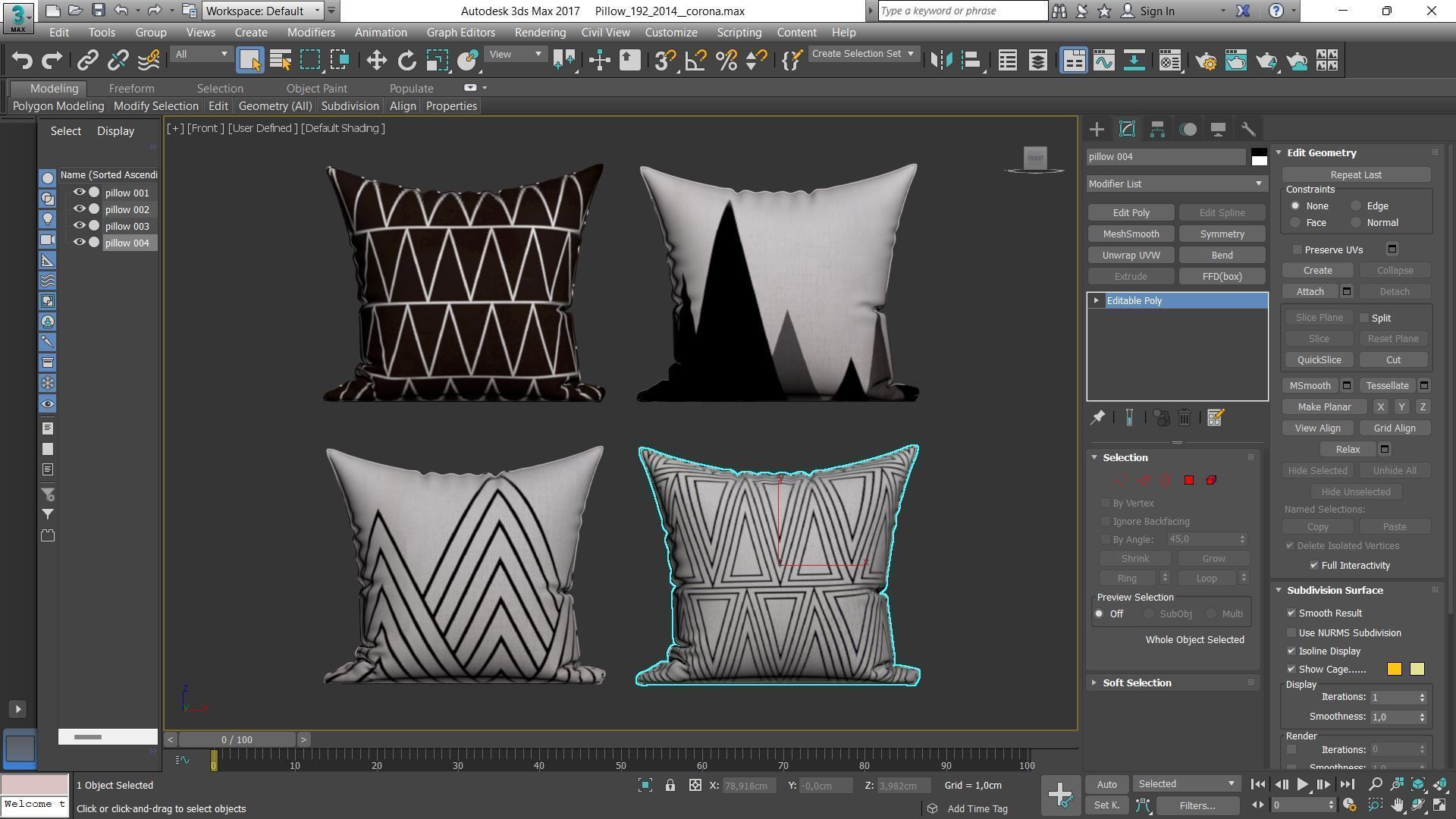Select the Edge constraint radio button
Screen dimensions: 1456x819
[1356, 206]
